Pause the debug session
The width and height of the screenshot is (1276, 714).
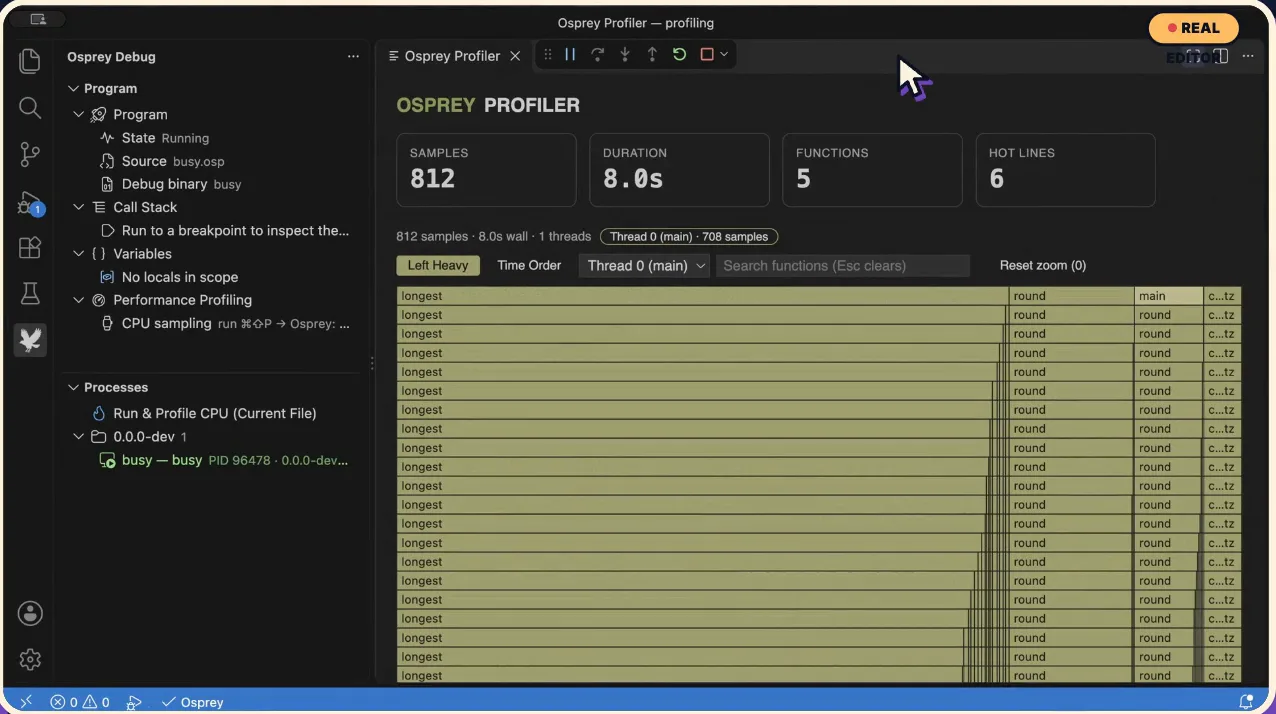coord(570,55)
